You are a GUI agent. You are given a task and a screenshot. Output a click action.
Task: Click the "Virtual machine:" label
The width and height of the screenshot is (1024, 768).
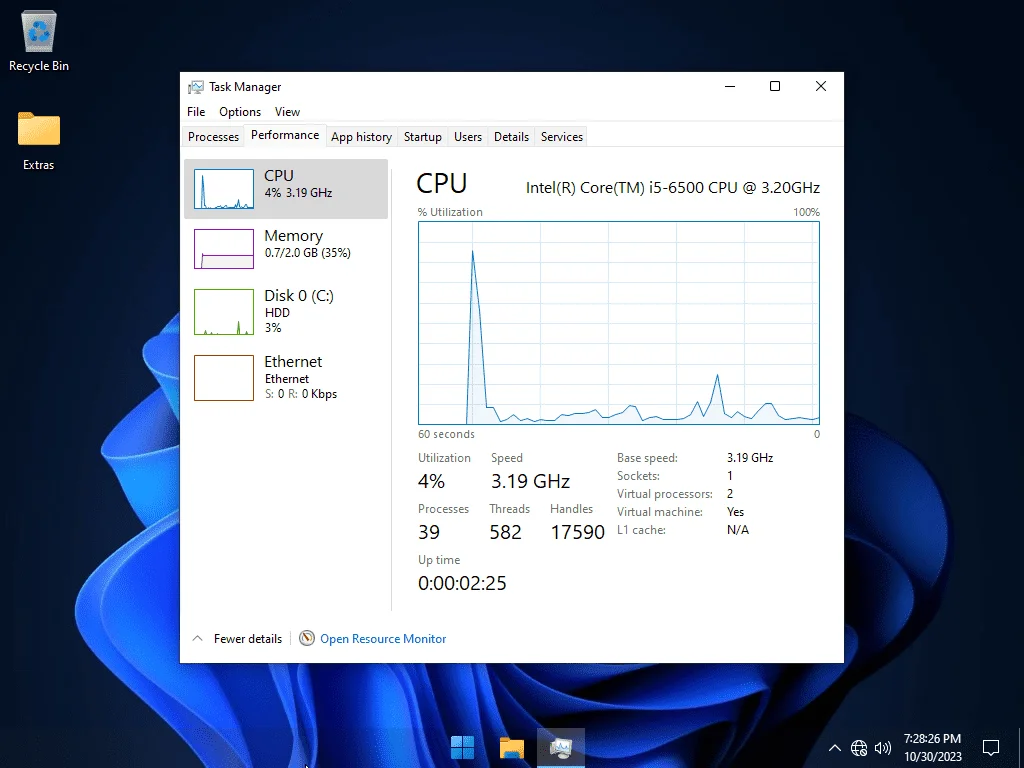[660, 512]
